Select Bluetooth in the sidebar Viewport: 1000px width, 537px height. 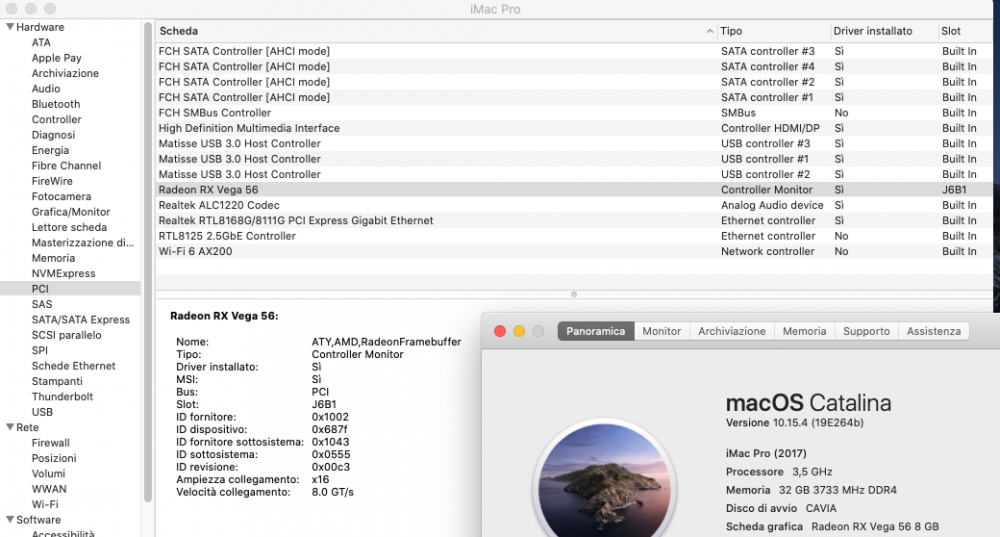56,104
